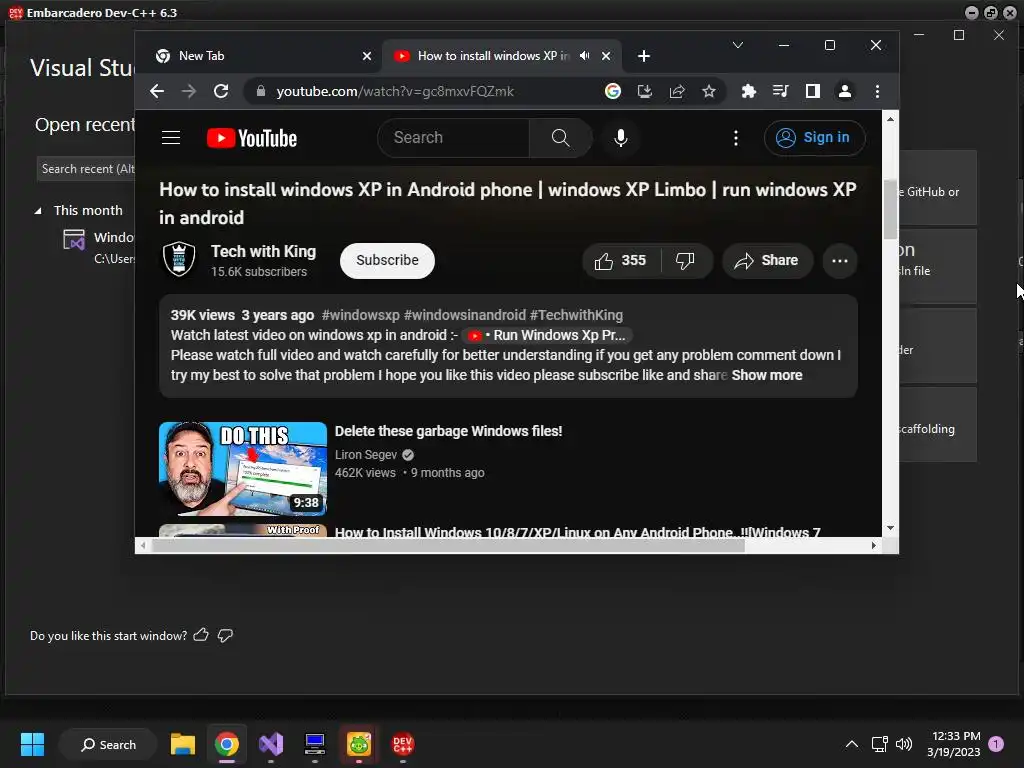Viewport: 1024px width, 768px height.
Task: Thumbs up the Visual Studio start window
Action: pos(201,635)
